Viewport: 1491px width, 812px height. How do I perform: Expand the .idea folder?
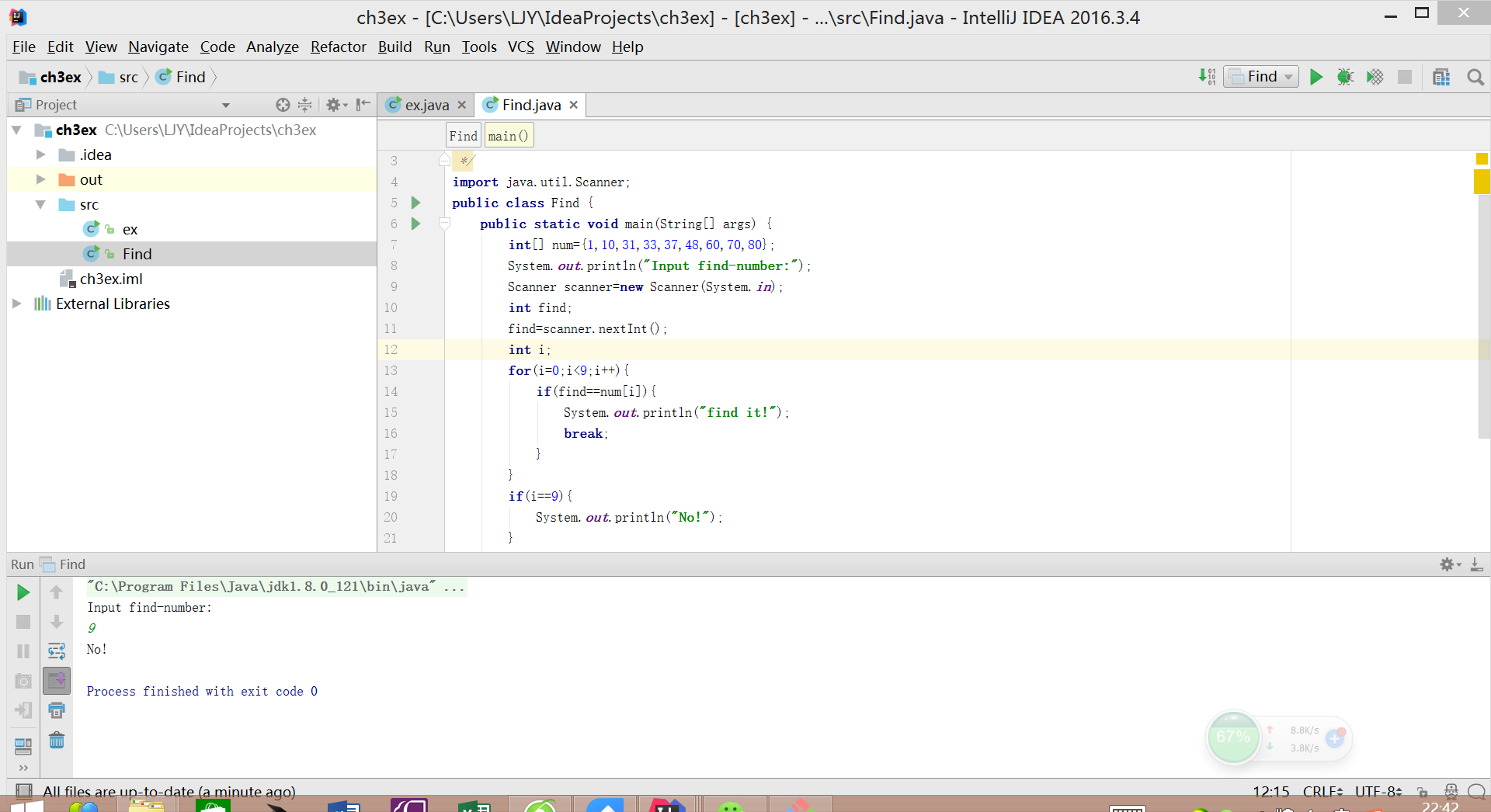pos(40,154)
